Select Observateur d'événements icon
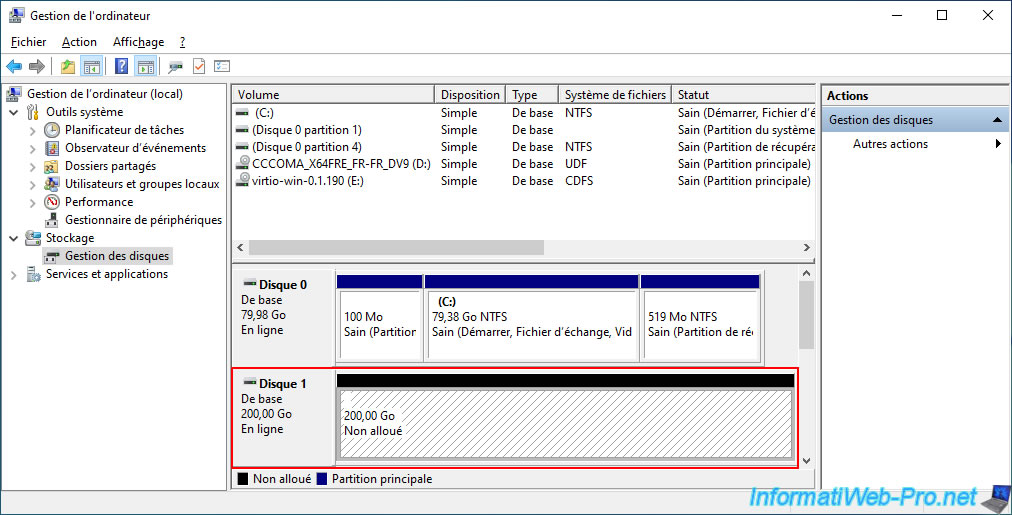This screenshot has height=515, width=1012. coord(52,148)
